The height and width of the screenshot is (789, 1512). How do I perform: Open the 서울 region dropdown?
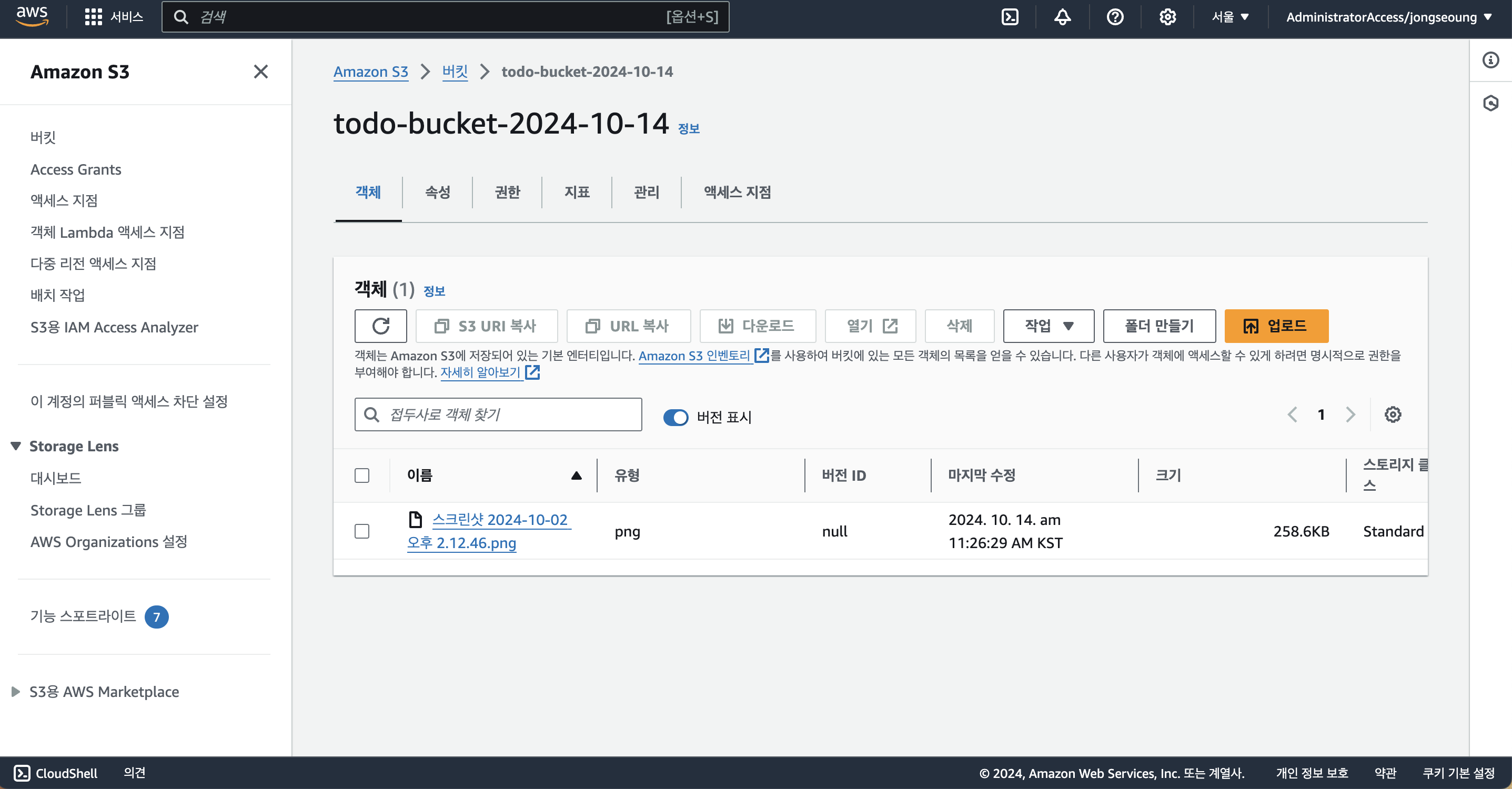[1230, 17]
